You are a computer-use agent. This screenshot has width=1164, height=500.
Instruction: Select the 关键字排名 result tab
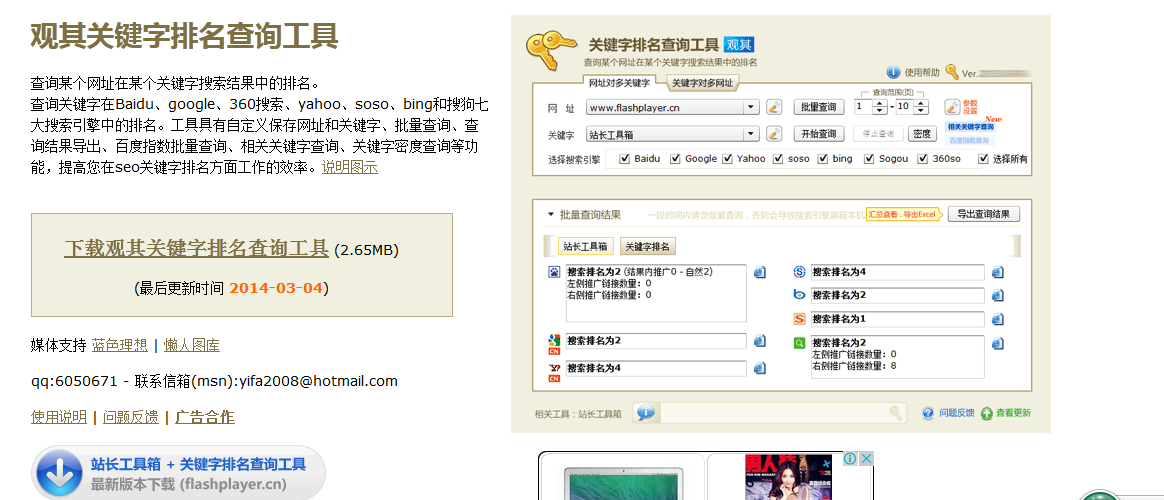click(x=648, y=246)
